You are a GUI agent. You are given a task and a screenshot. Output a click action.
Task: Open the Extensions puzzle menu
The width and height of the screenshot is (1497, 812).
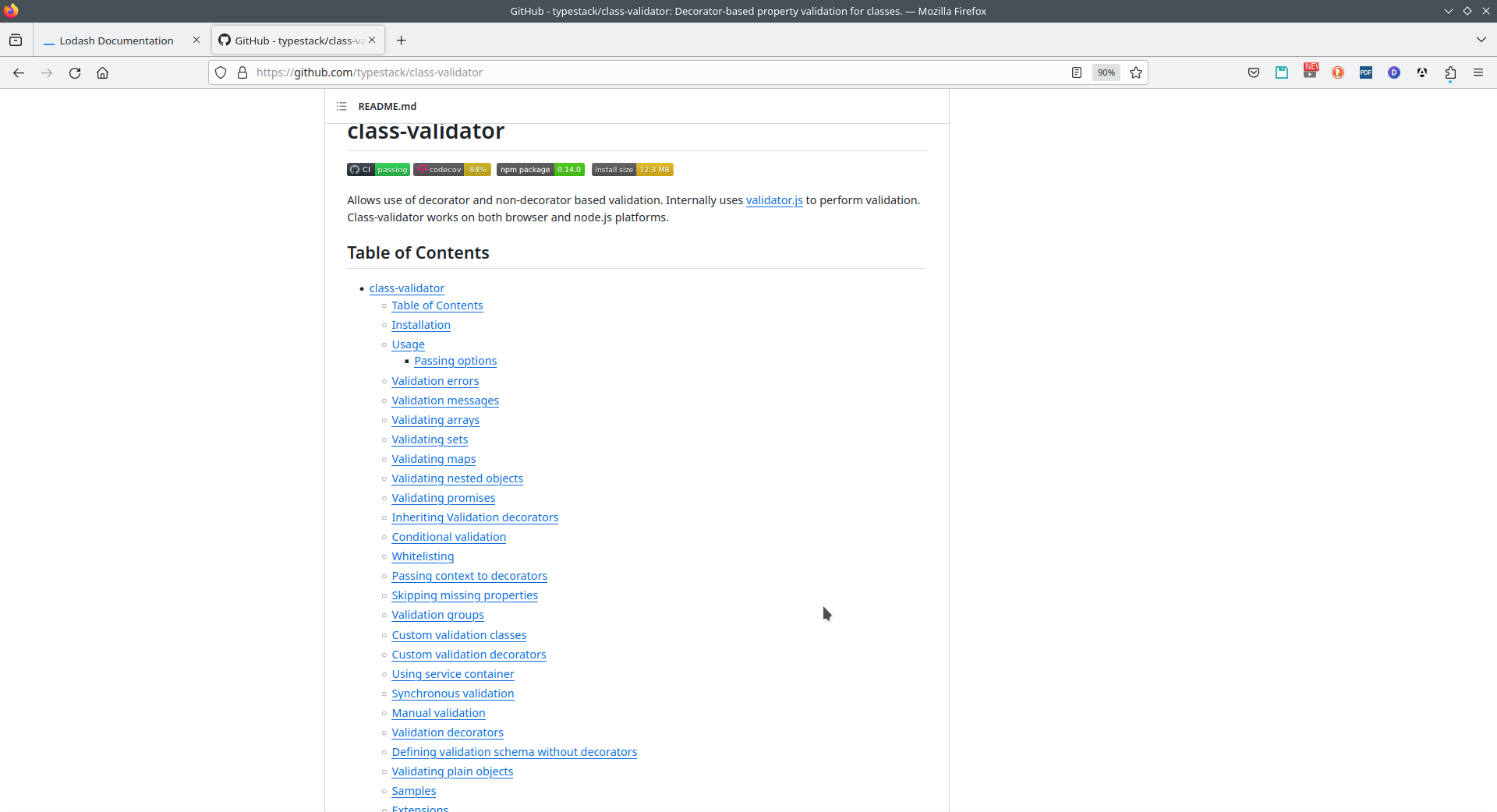point(1450,72)
